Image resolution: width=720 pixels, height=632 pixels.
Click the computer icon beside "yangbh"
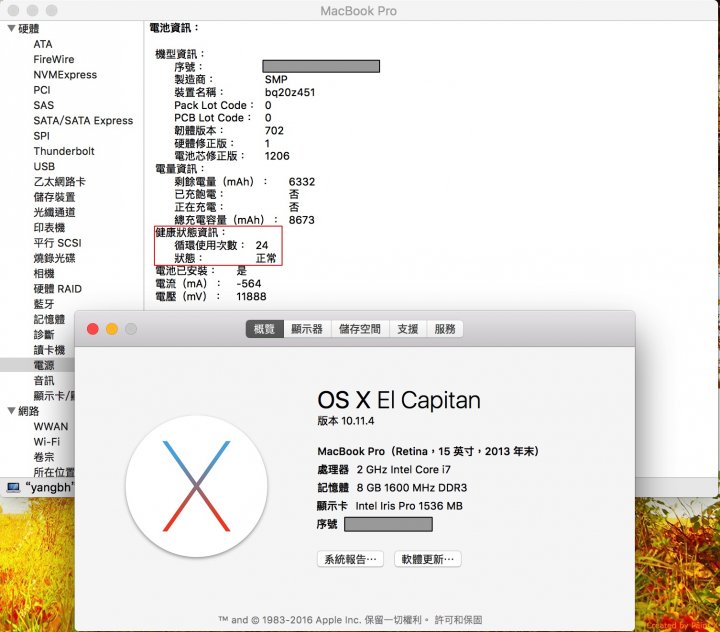pyautogui.click(x=13, y=487)
